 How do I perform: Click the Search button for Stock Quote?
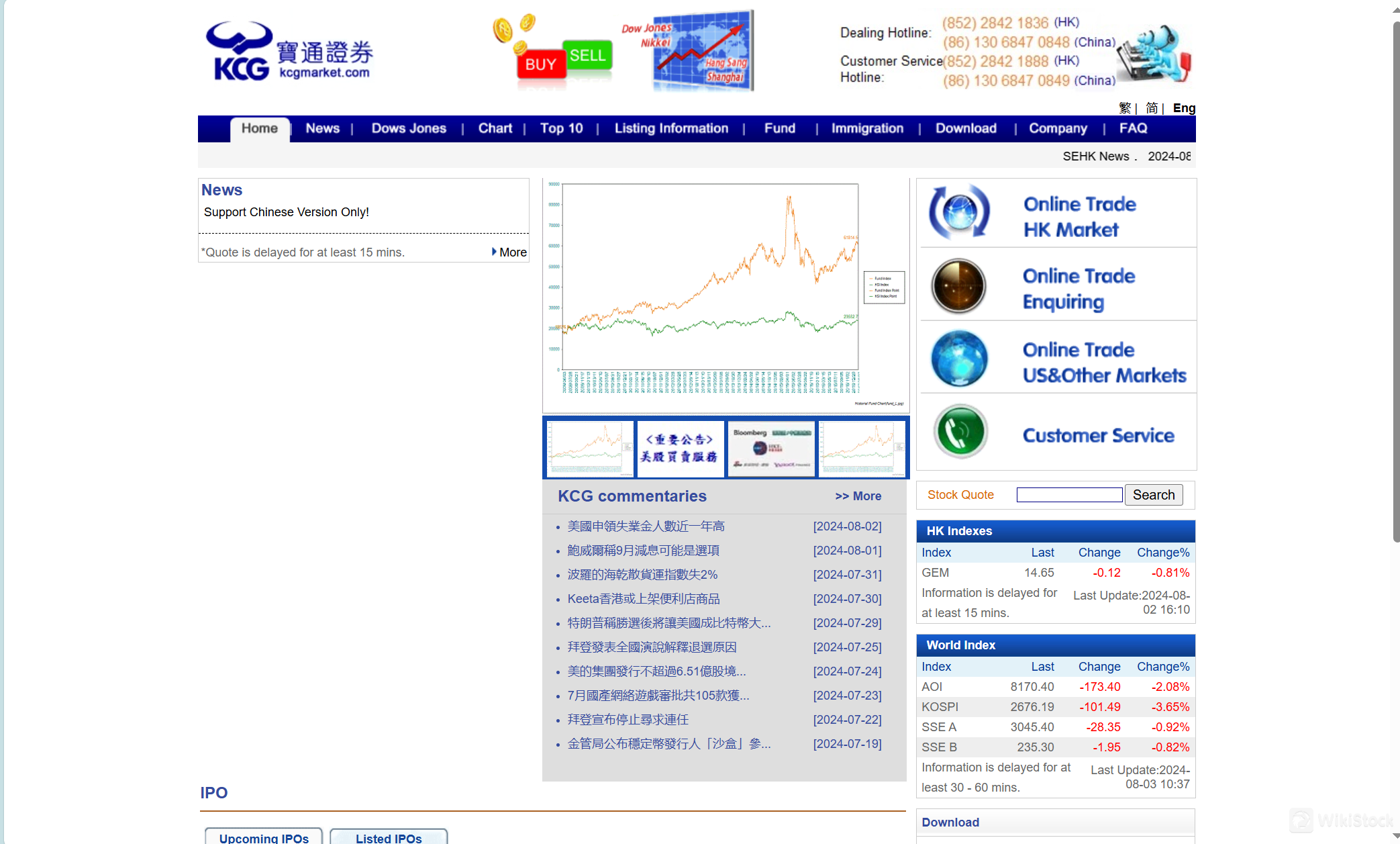(1154, 495)
